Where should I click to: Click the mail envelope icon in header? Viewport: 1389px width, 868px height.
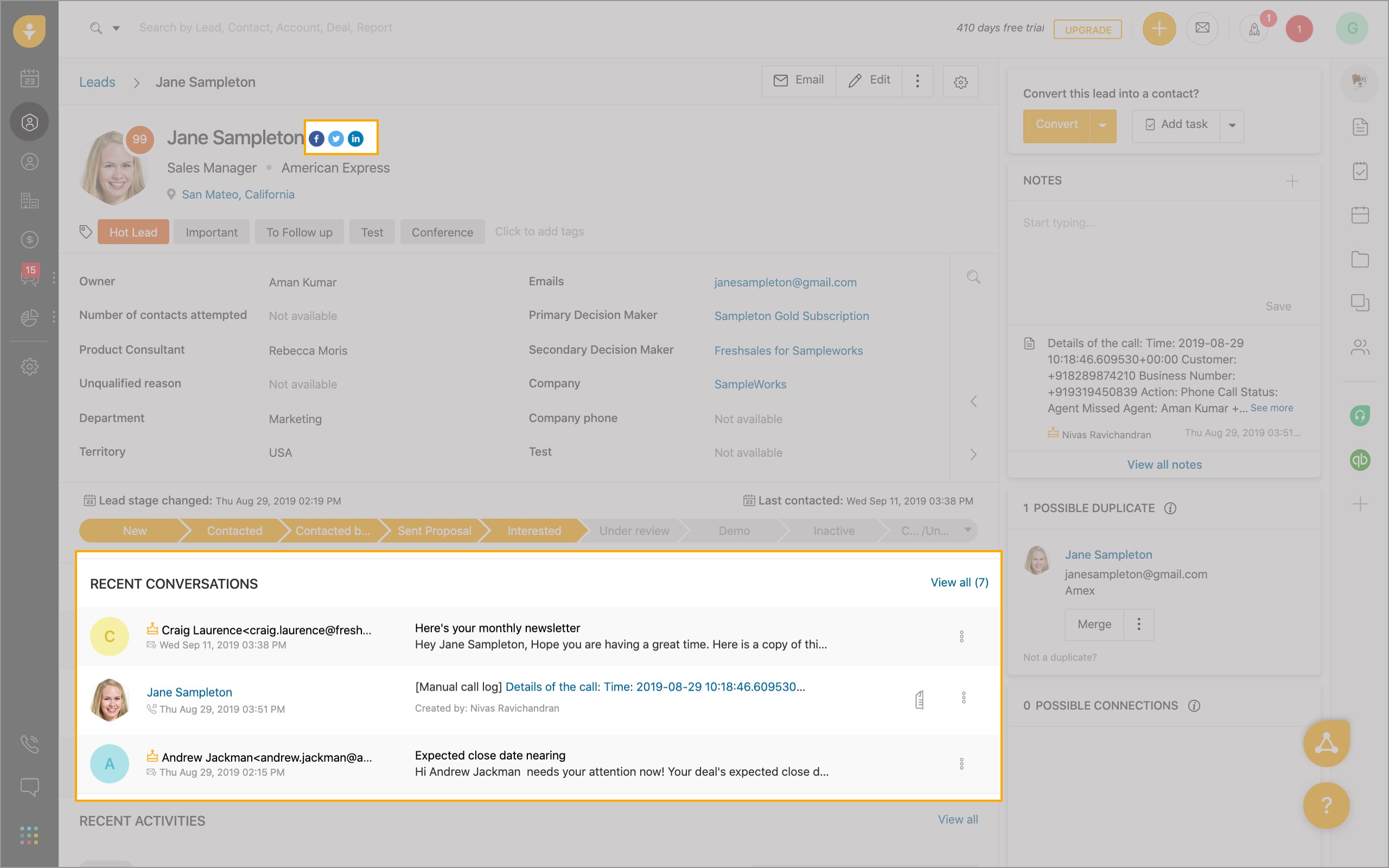[1202, 28]
